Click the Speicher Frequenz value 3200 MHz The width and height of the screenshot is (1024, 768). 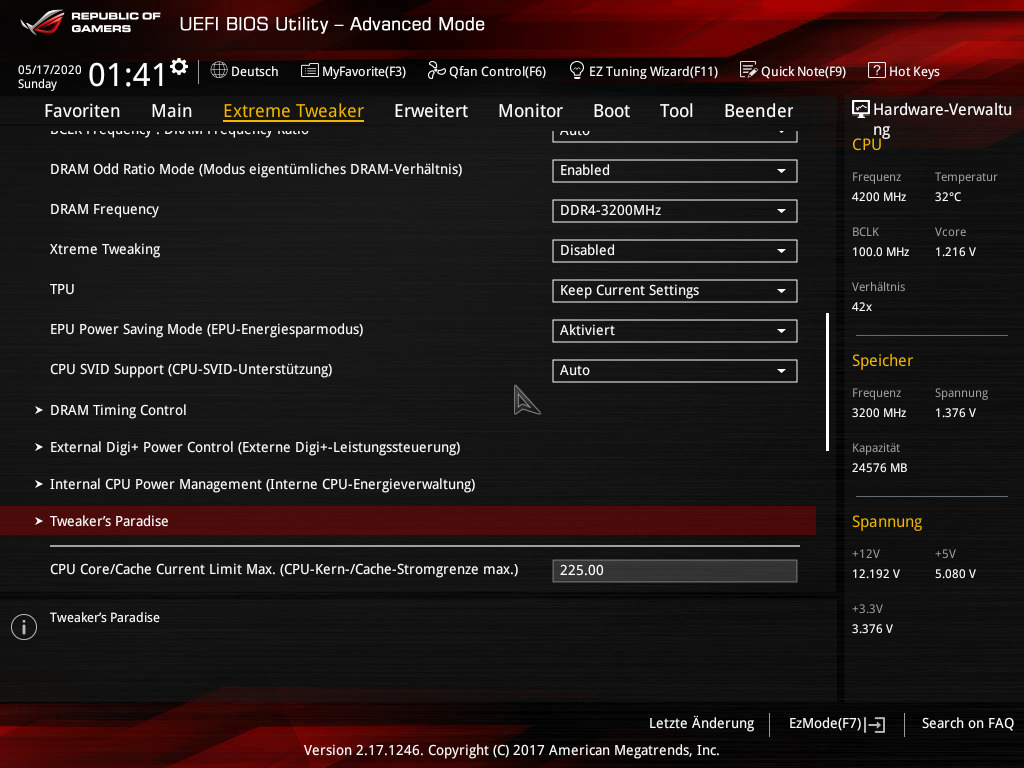(x=879, y=413)
